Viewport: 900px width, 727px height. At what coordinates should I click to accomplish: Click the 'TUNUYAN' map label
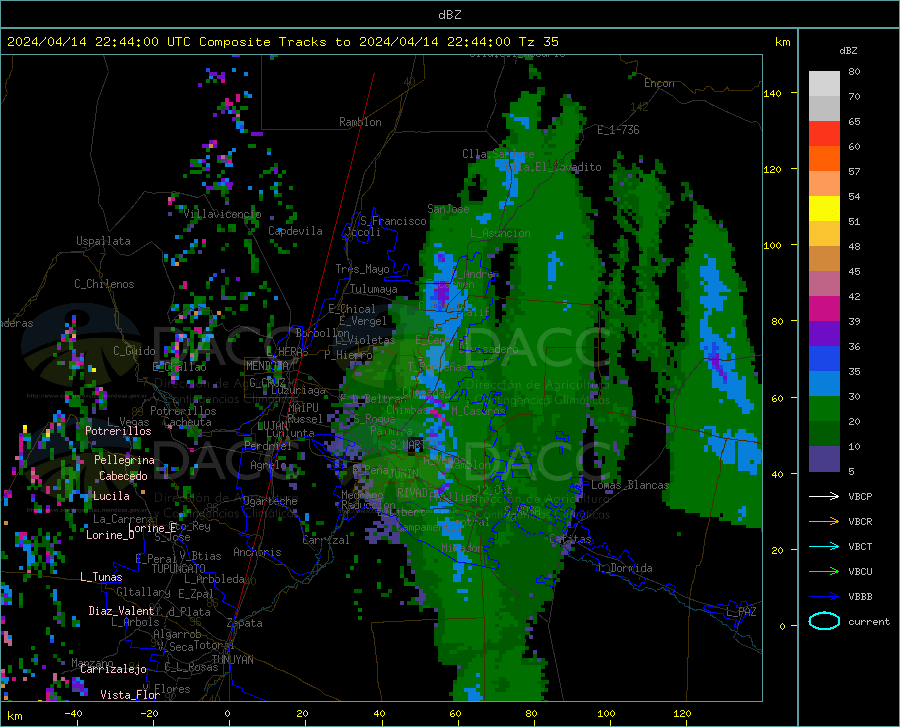pos(233,660)
